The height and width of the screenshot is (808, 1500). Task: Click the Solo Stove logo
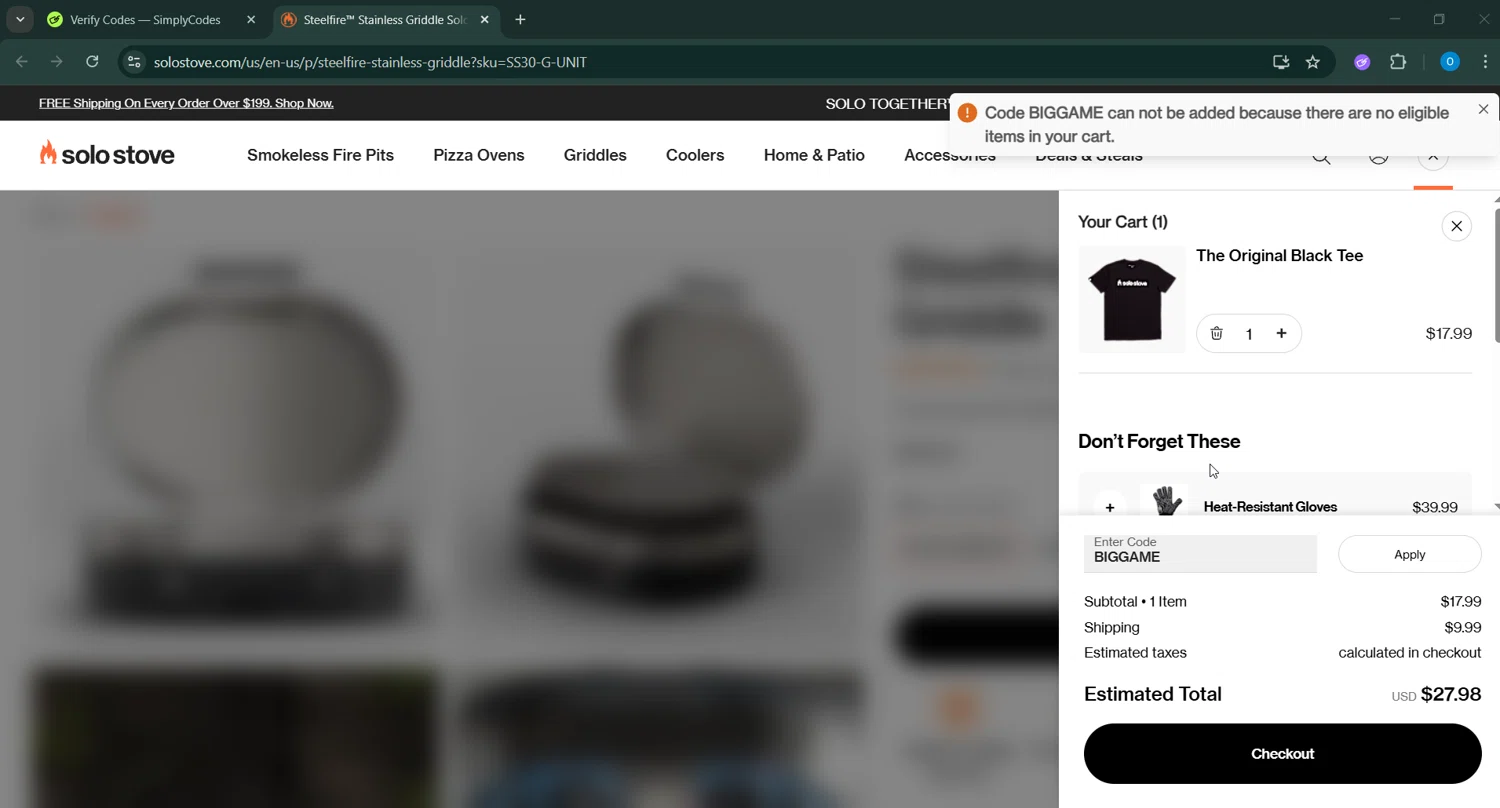107,154
